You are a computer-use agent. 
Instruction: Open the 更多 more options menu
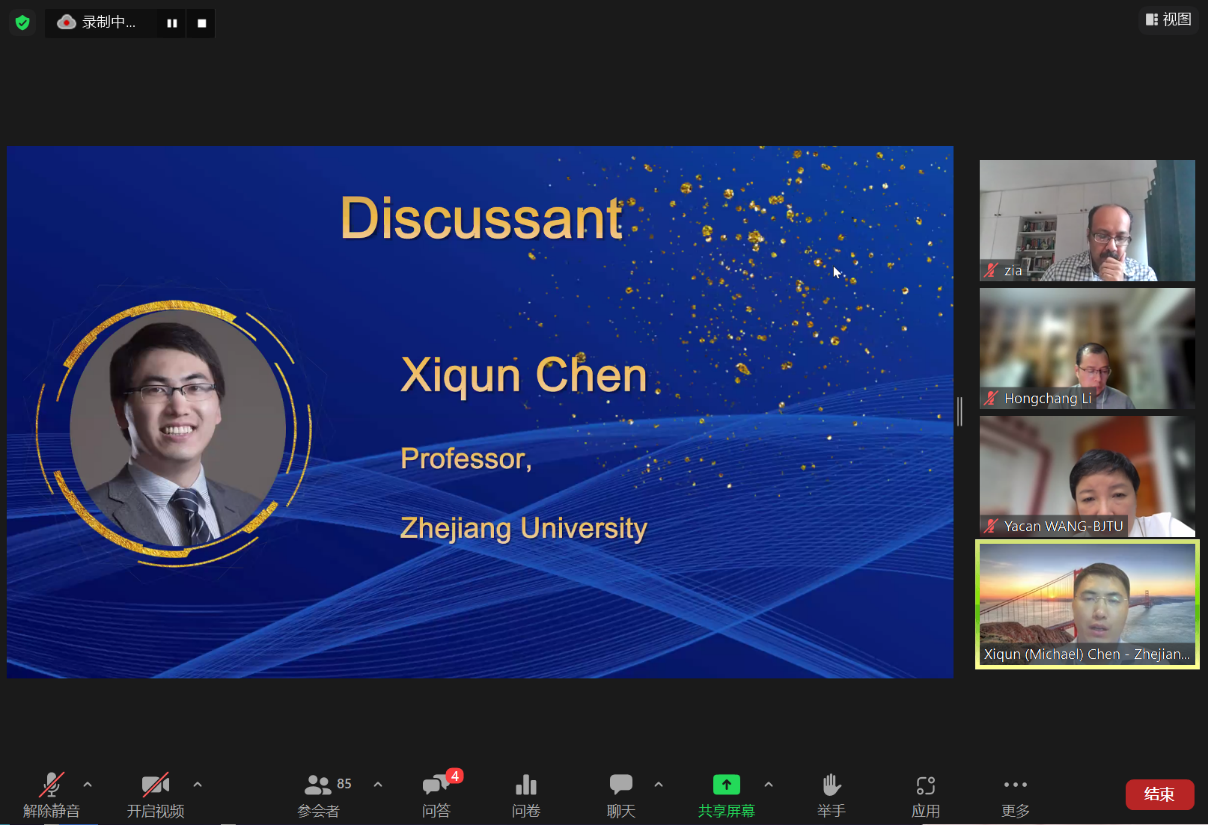point(1015,796)
